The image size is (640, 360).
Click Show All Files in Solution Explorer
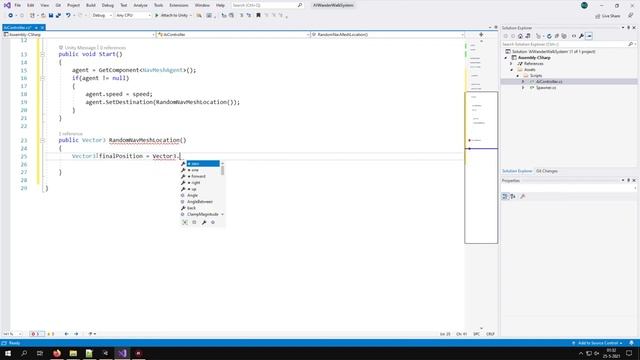564,36
